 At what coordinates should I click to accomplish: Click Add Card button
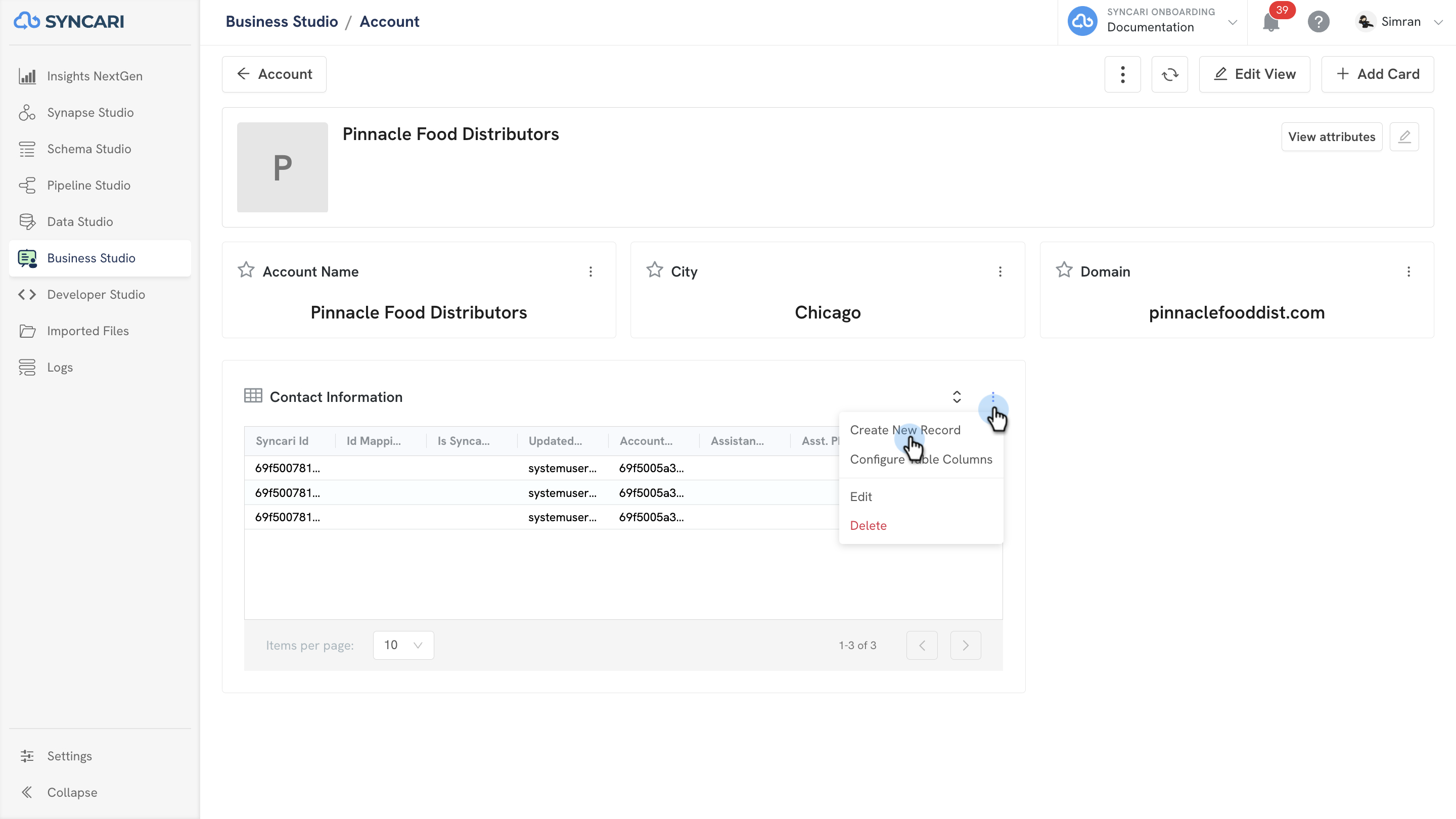tap(1378, 74)
